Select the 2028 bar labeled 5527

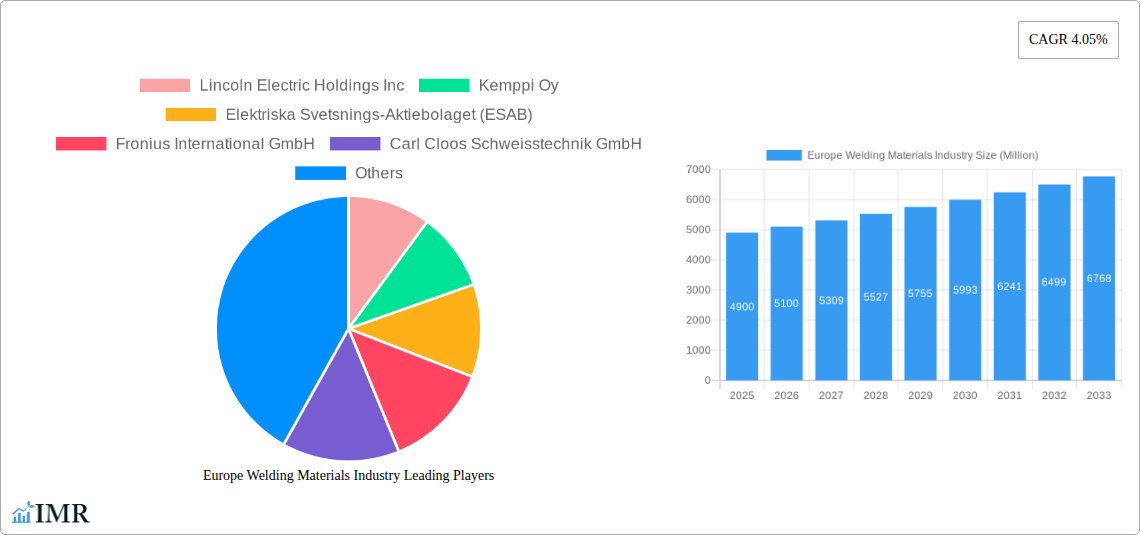click(x=875, y=297)
